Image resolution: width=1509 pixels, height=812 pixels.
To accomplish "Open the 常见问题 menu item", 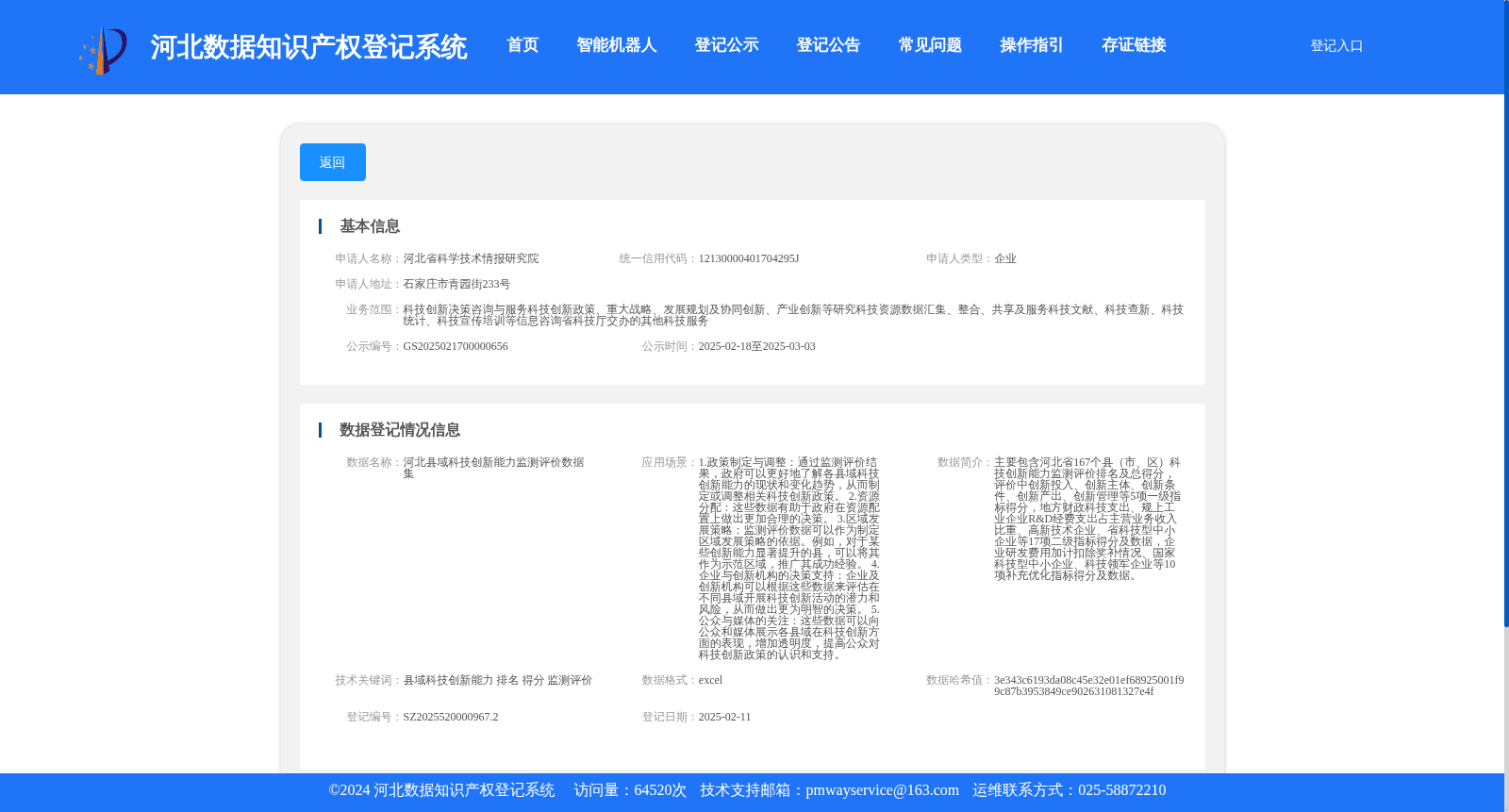I will click(x=930, y=45).
